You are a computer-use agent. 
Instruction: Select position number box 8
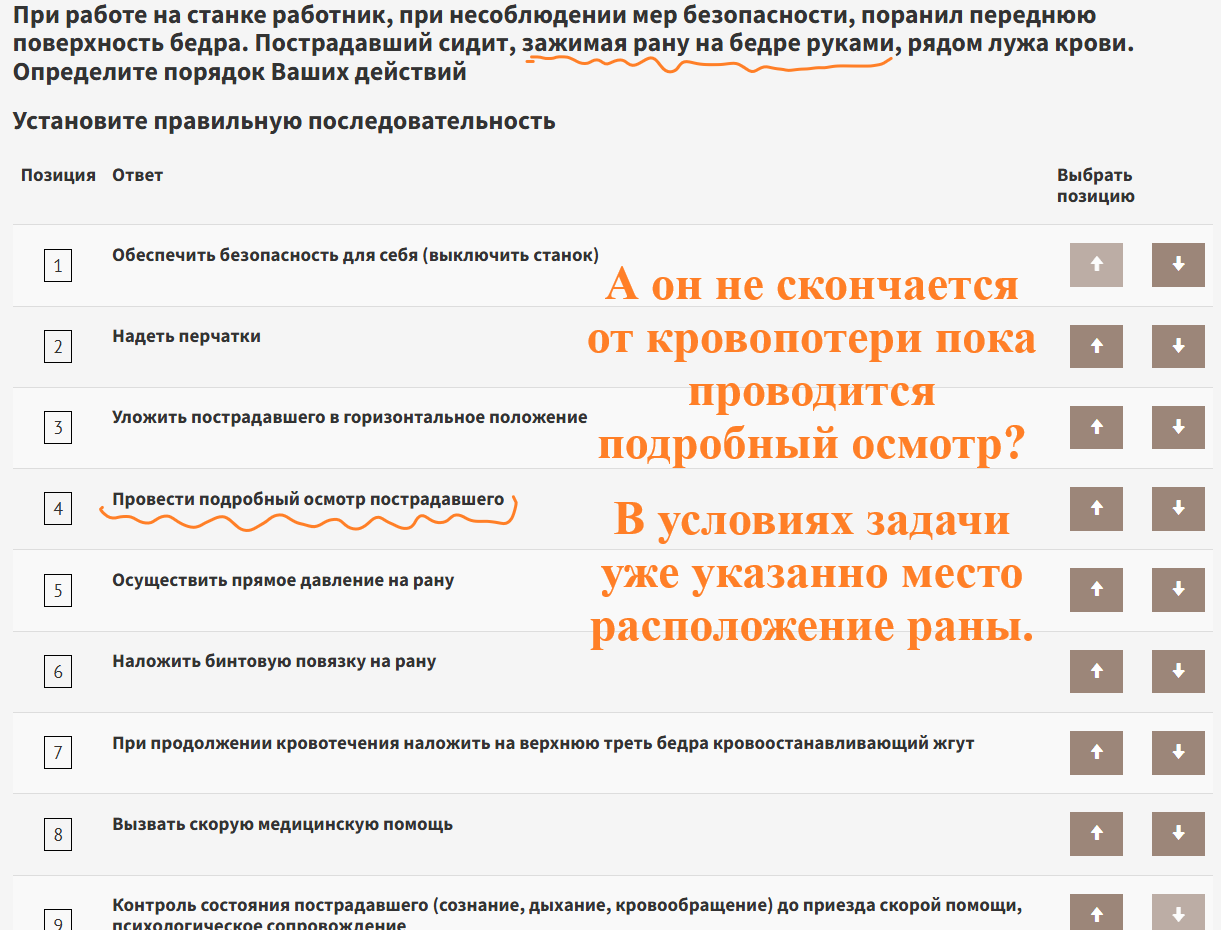coord(58,834)
